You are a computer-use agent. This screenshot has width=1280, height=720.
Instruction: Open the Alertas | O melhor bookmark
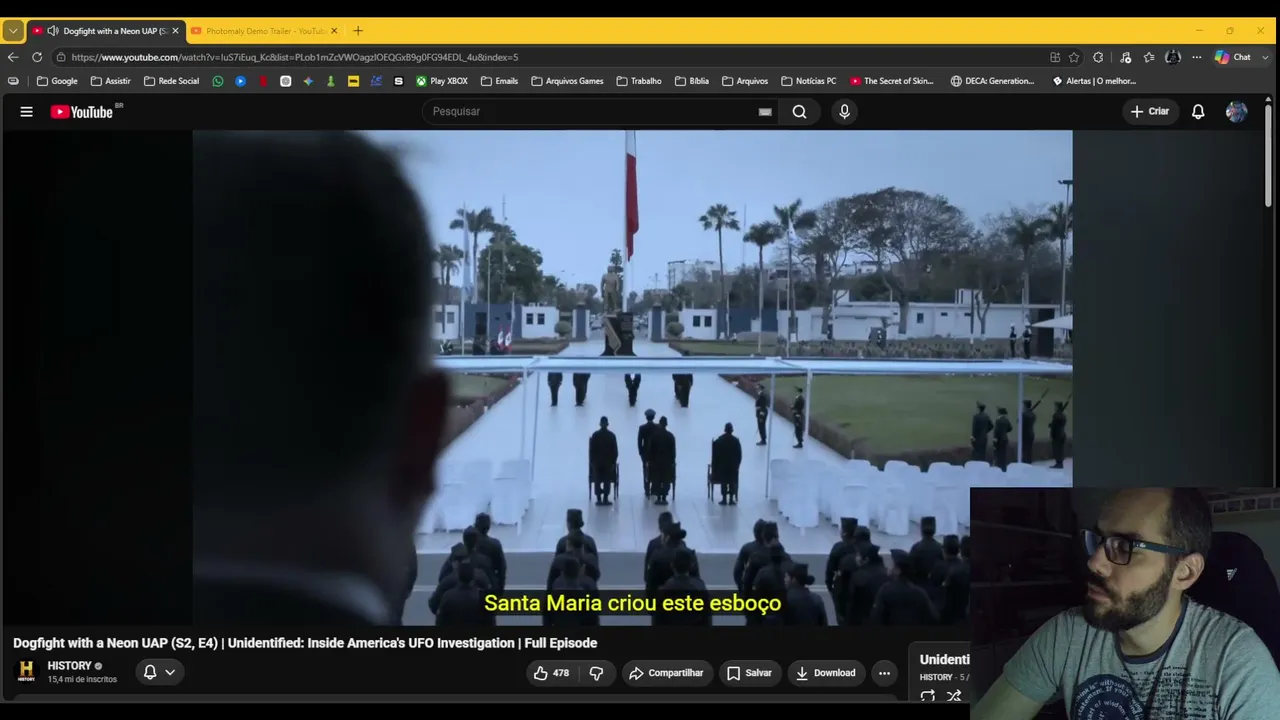pyautogui.click(x=1094, y=81)
